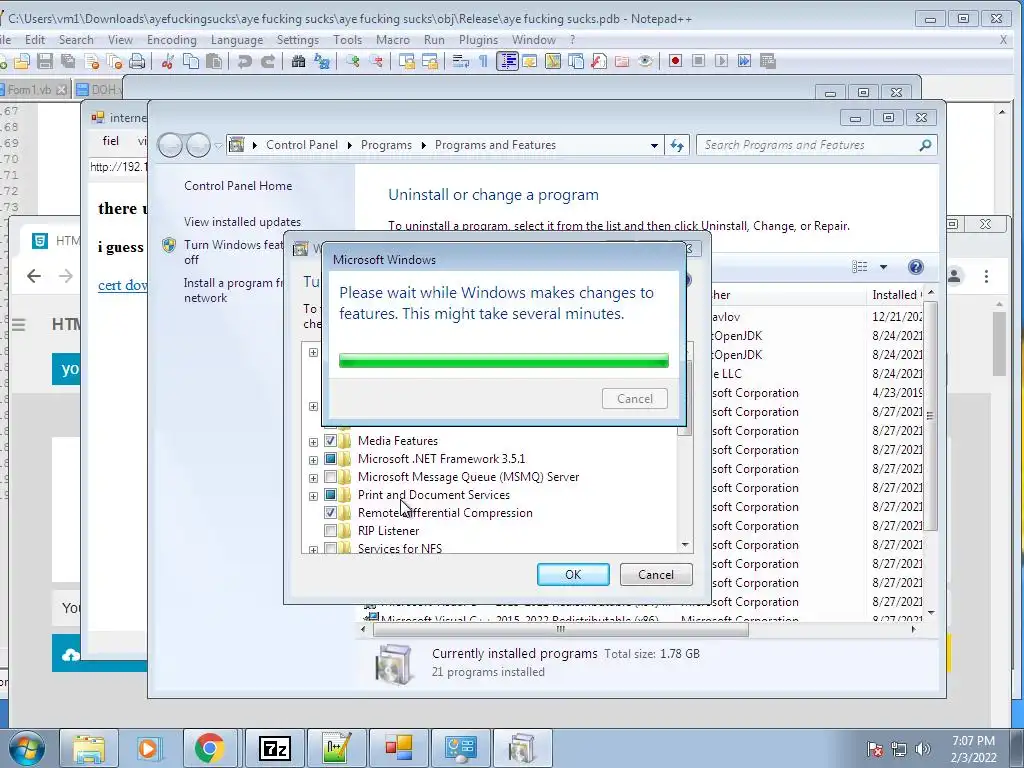1024x768 pixels.
Task: Open file via Notepad++ Open toolbar icon
Action: 22,61
